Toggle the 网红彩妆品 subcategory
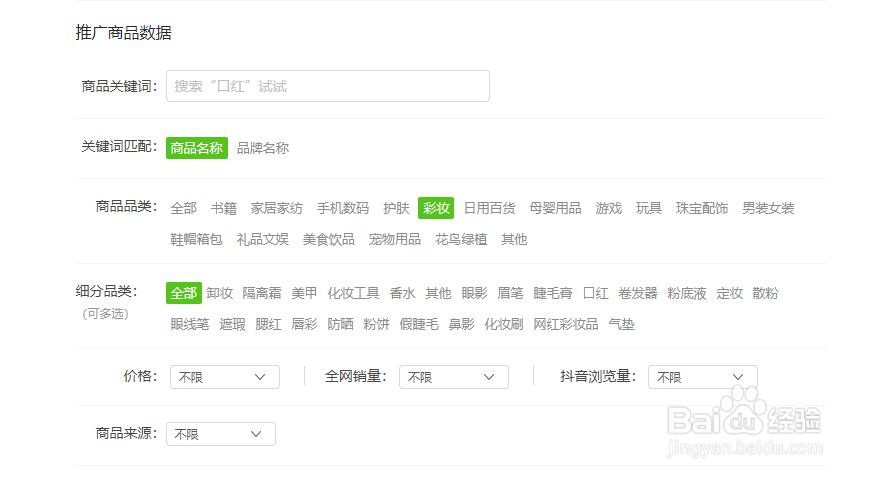 point(566,324)
